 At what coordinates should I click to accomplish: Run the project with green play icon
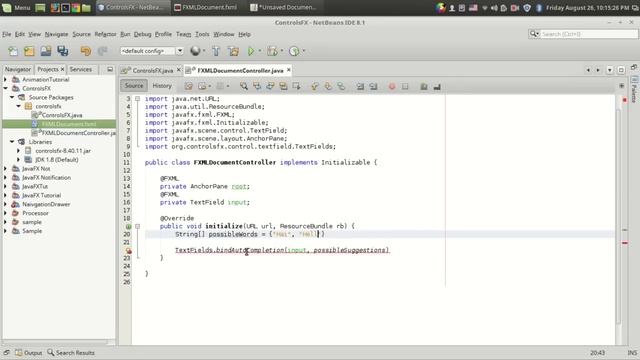point(251,51)
